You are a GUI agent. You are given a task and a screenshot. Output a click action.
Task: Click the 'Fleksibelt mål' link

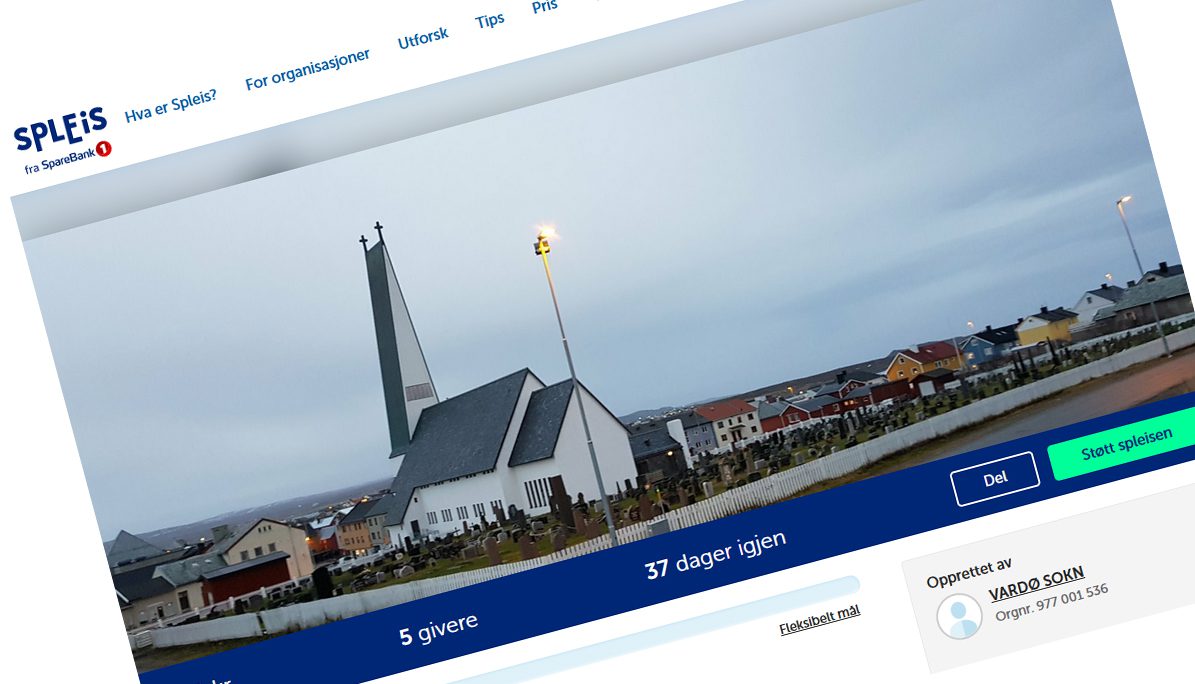[x=819, y=620]
